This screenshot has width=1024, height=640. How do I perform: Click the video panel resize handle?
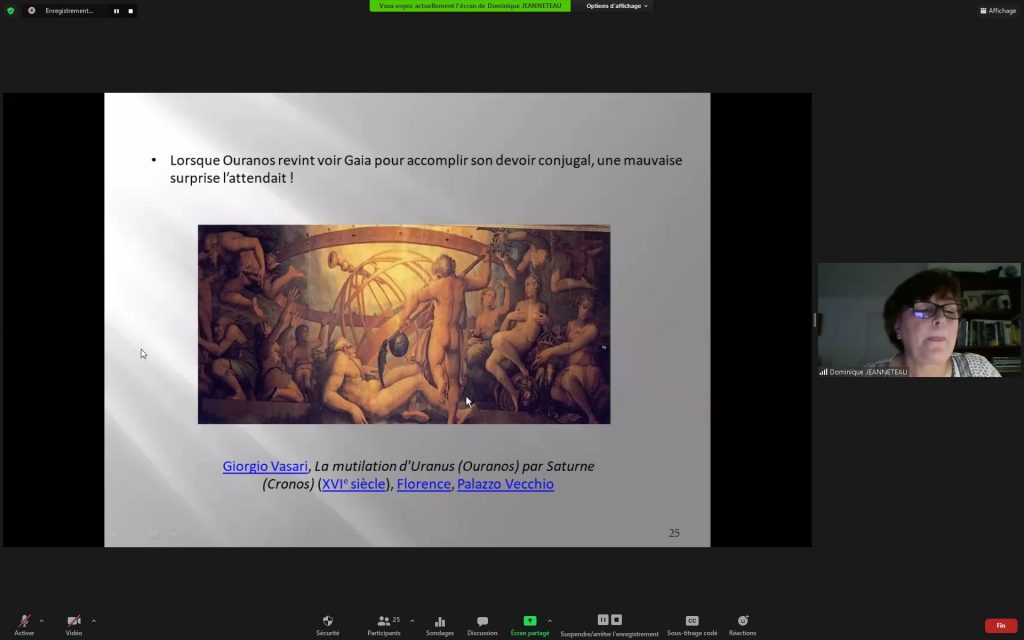[x=814, y=320]
